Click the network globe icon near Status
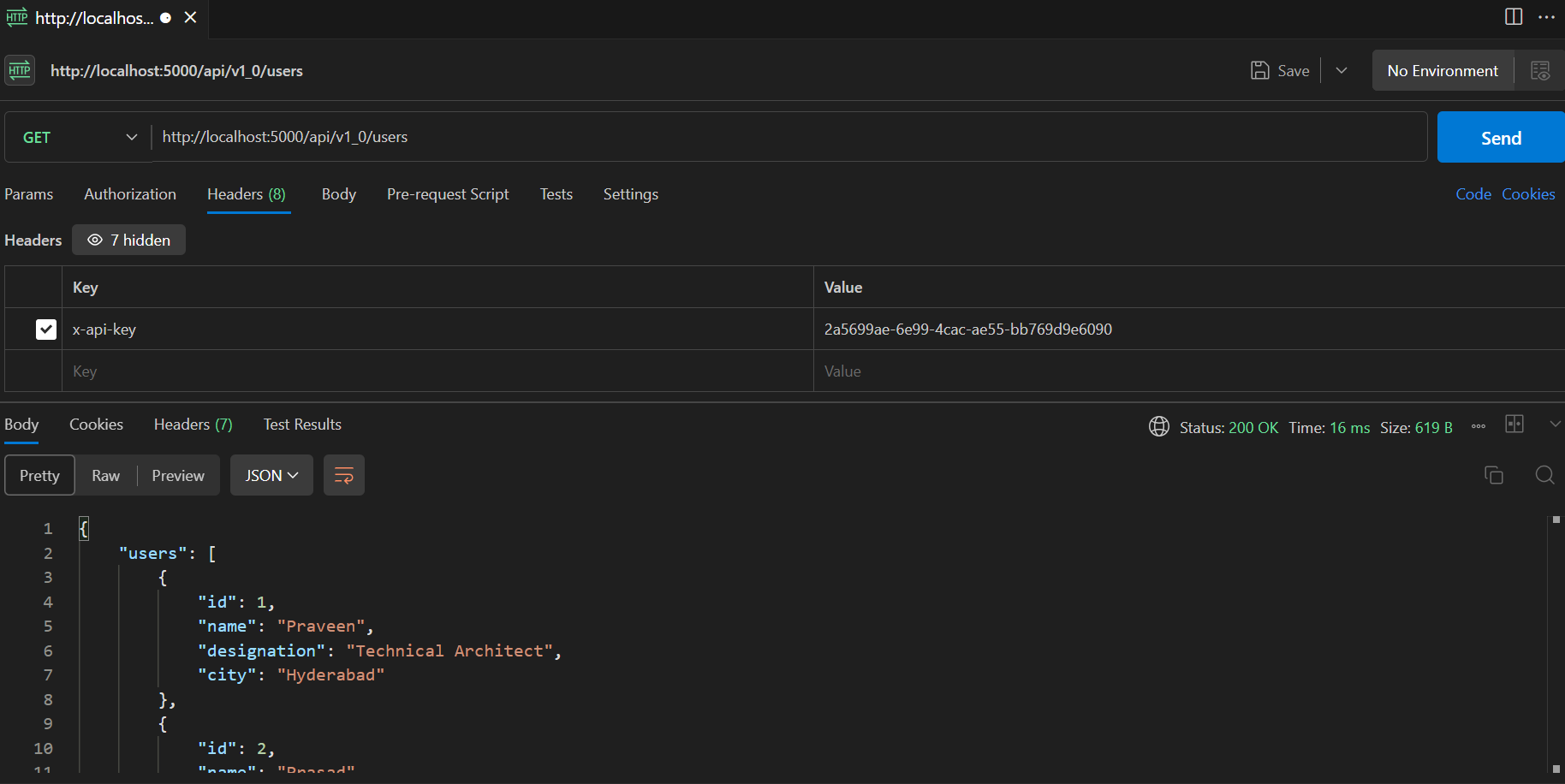1565x784 pixels. [1158, 426]
